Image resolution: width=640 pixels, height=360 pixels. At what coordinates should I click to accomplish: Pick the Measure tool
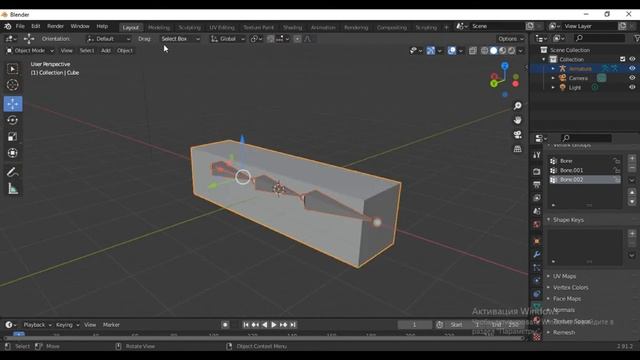(13, 189)
